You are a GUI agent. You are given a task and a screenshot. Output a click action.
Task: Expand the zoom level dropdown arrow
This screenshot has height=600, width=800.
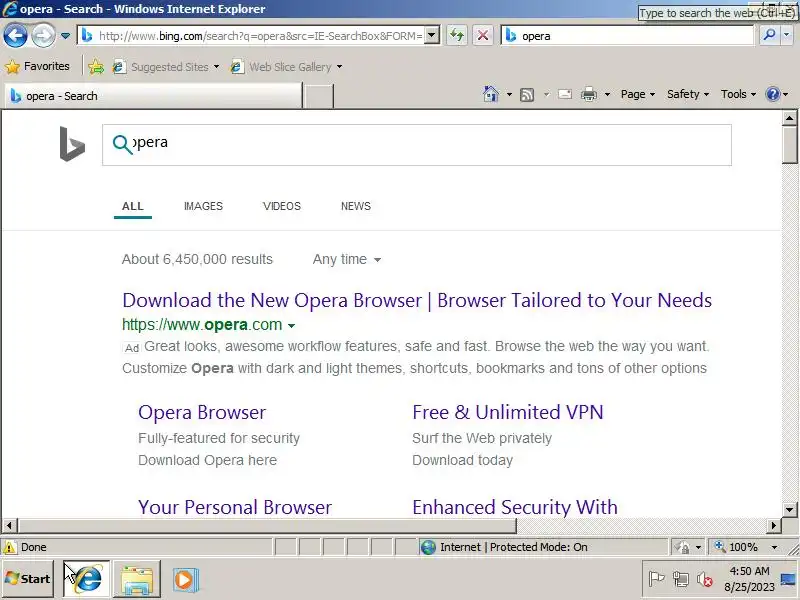point(774,547)
